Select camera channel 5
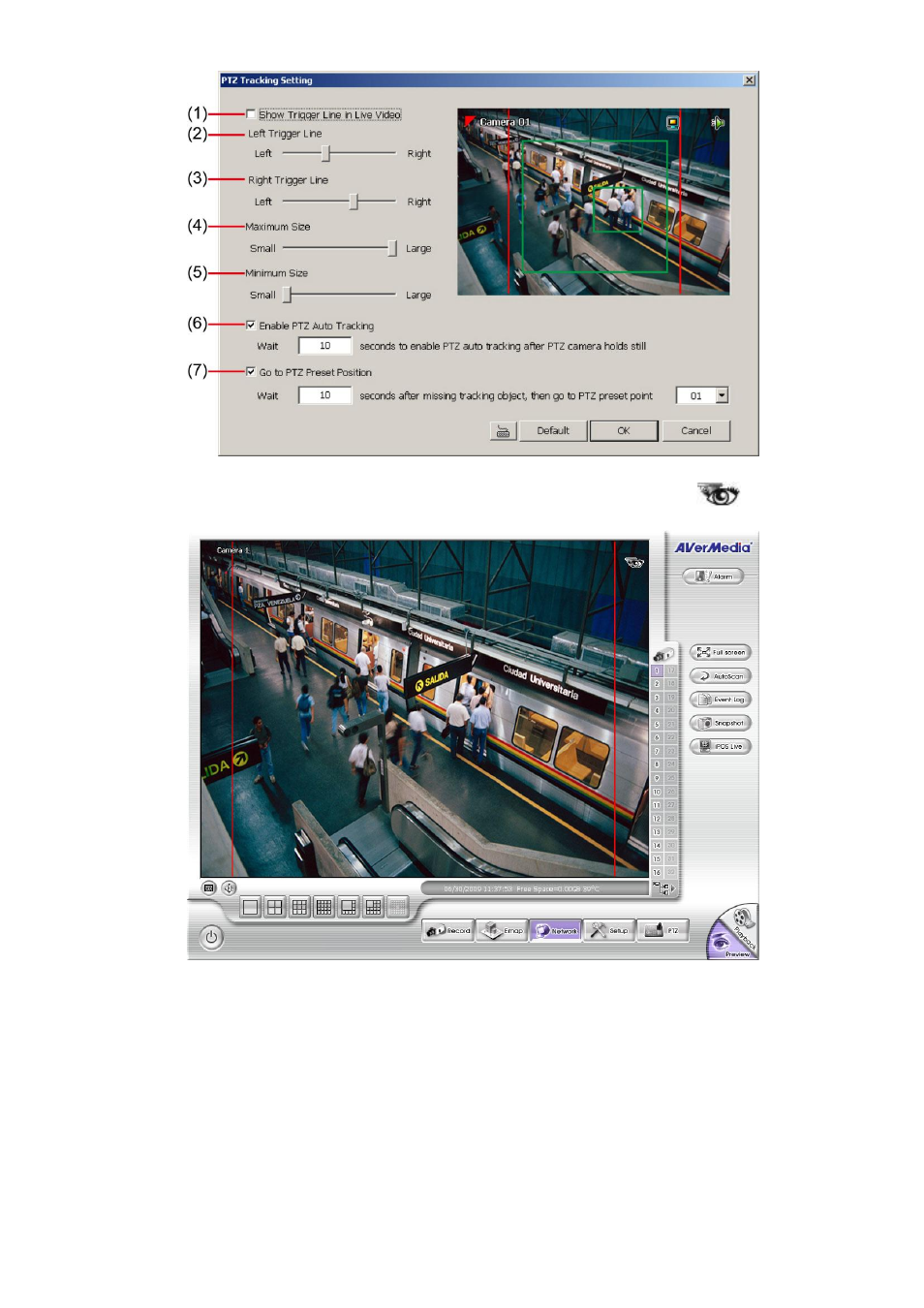The height and width of the screenshot is (1308, 924). (657, 725)
